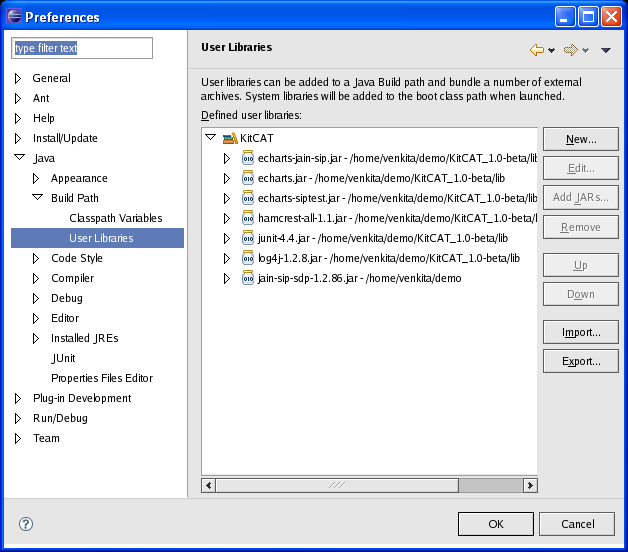Expand the Run/Debug node
The height and width of the screenshot is (552, 628).
pyautogui.click(x=18, y=418)
